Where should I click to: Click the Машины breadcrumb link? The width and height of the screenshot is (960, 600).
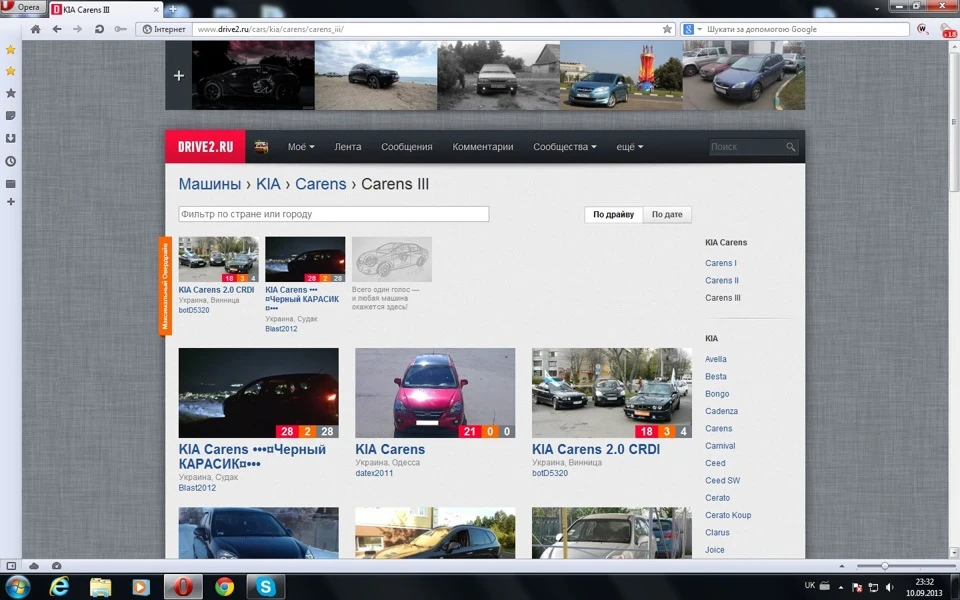pyautogui.click(x=209, y=184)
